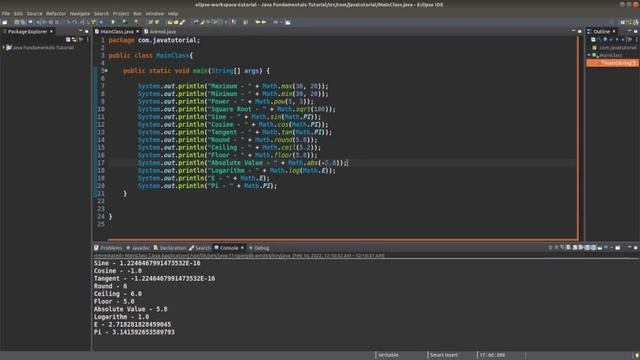
Task: Click the Open Perspective icon
Action: click(622, 22)
